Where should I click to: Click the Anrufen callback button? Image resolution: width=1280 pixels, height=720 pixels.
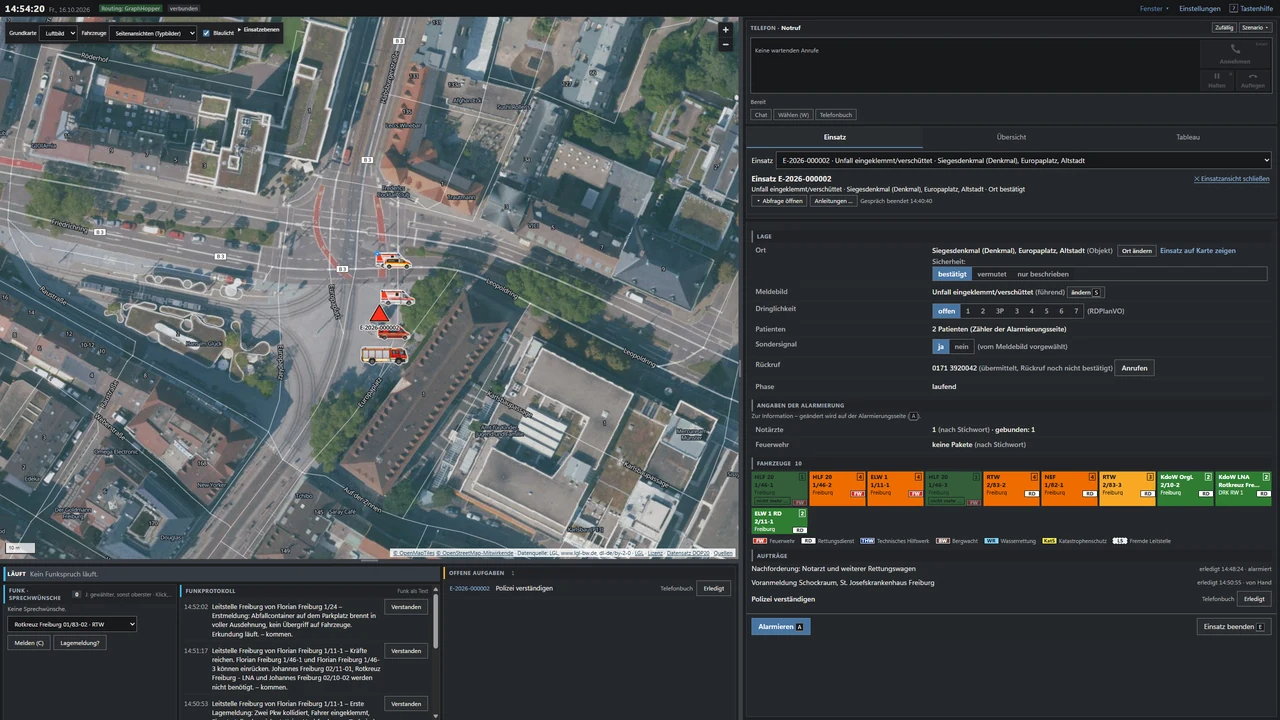point(1134,368)
